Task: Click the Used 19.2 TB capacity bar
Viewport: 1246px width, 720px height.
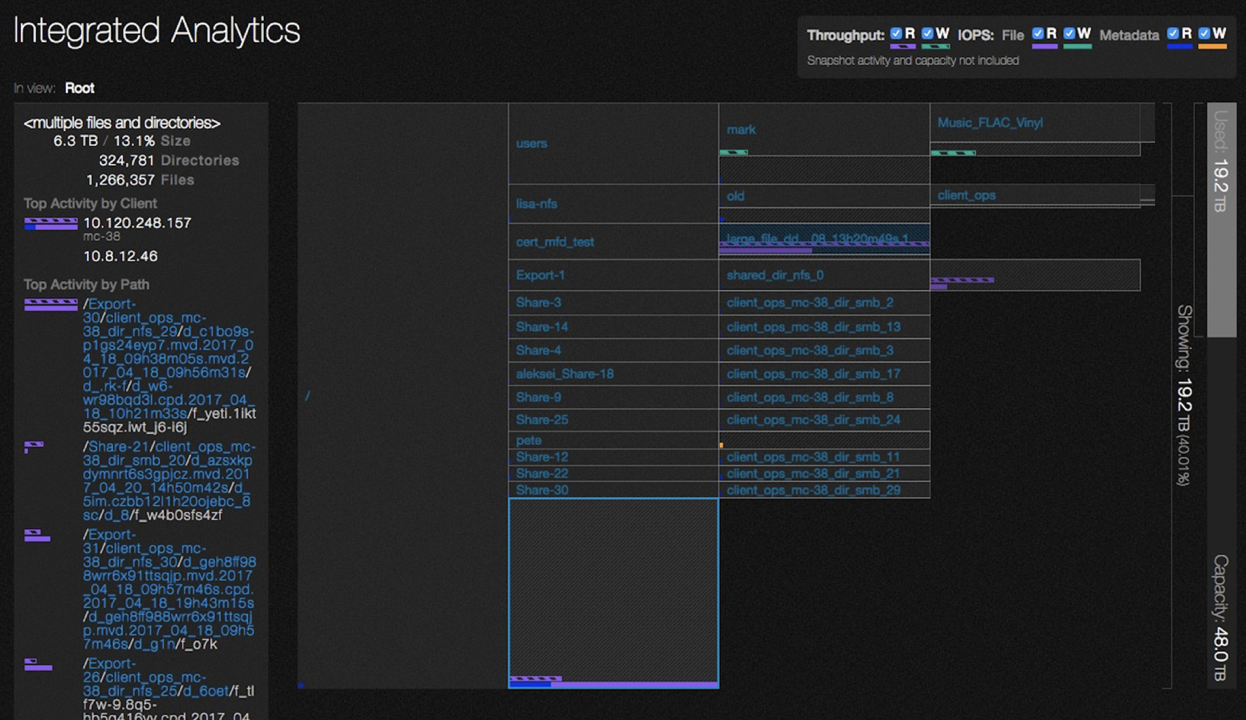Action: pyautogui.click(x=1221, y=220)
